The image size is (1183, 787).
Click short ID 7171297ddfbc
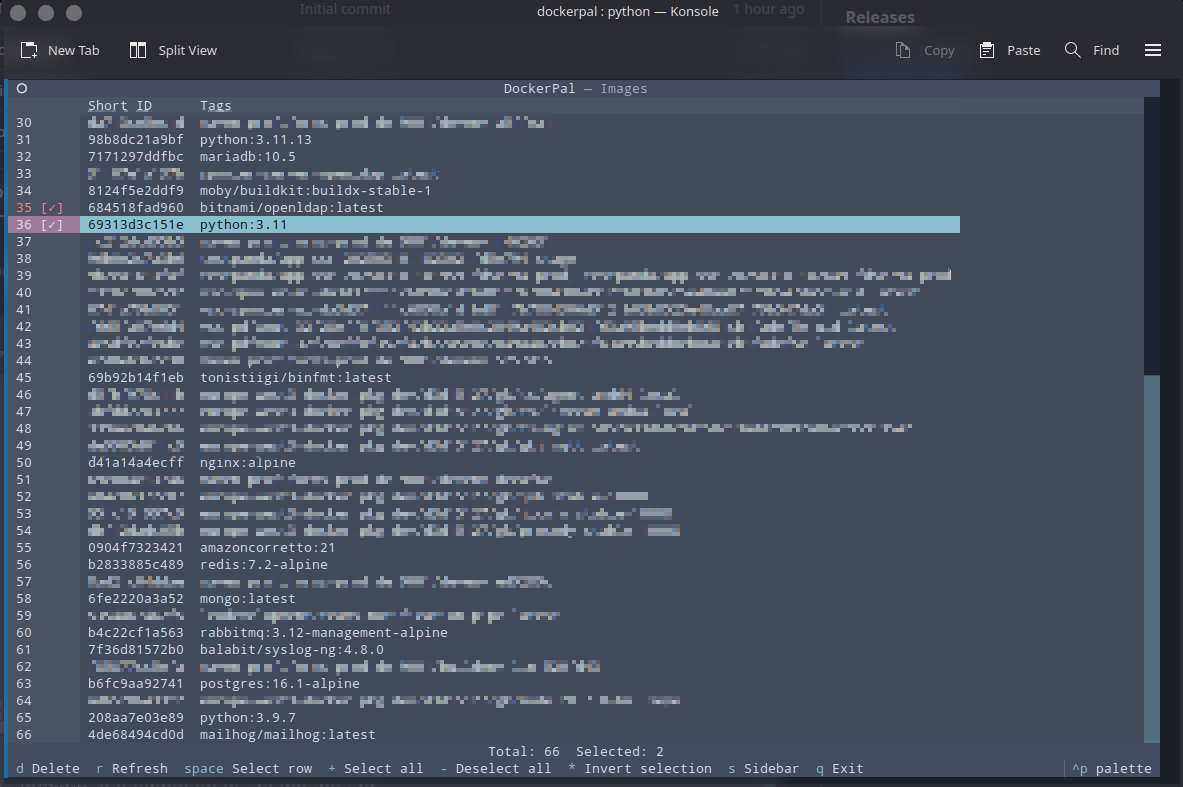click(x=136, y=157)
